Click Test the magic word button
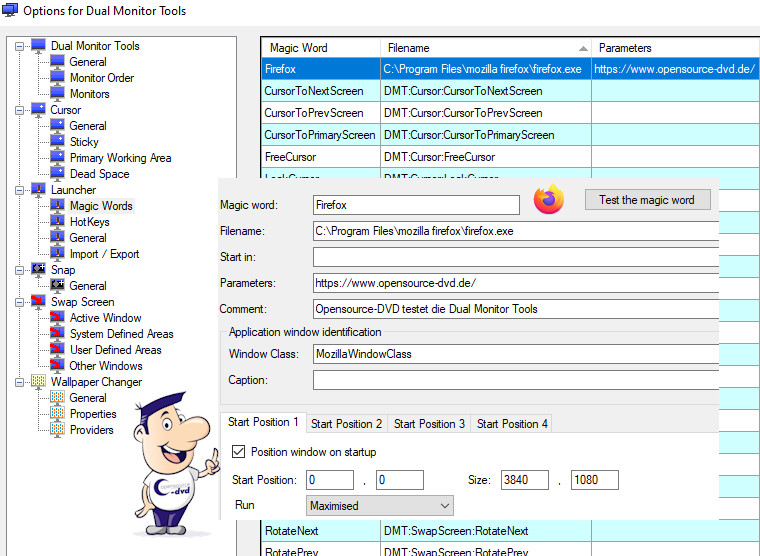This screenshot has height=556, width=760. [646, 200]
